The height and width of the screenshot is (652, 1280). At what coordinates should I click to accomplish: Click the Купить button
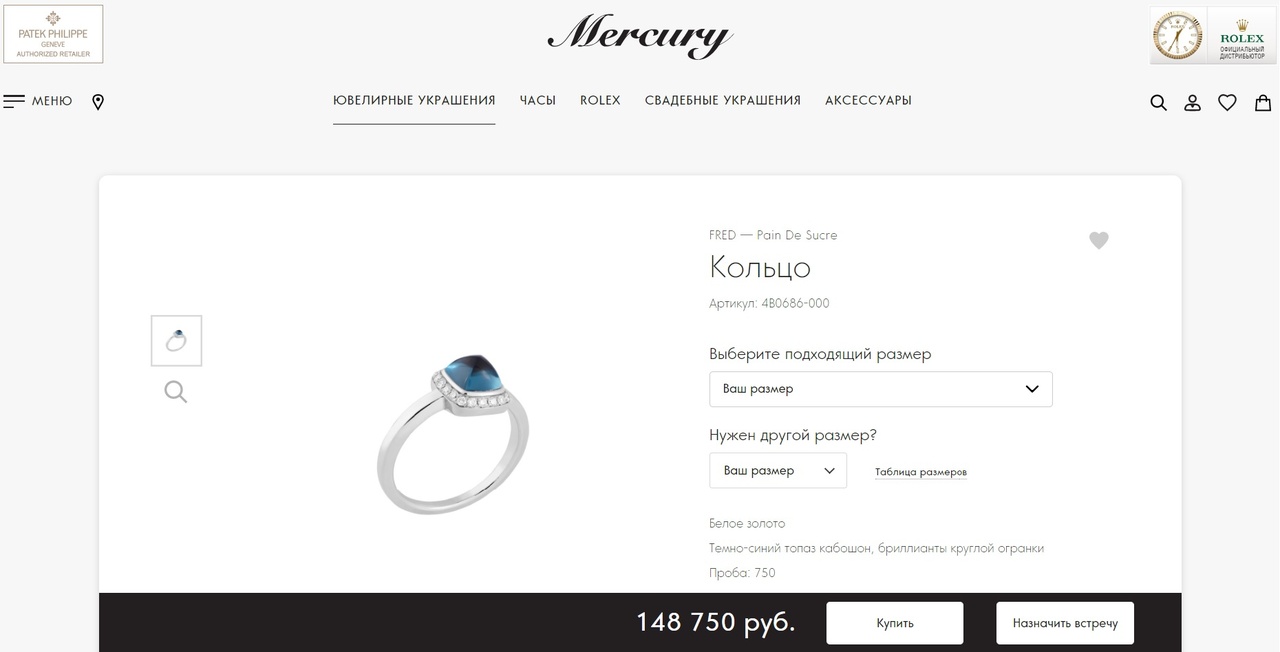895,623
